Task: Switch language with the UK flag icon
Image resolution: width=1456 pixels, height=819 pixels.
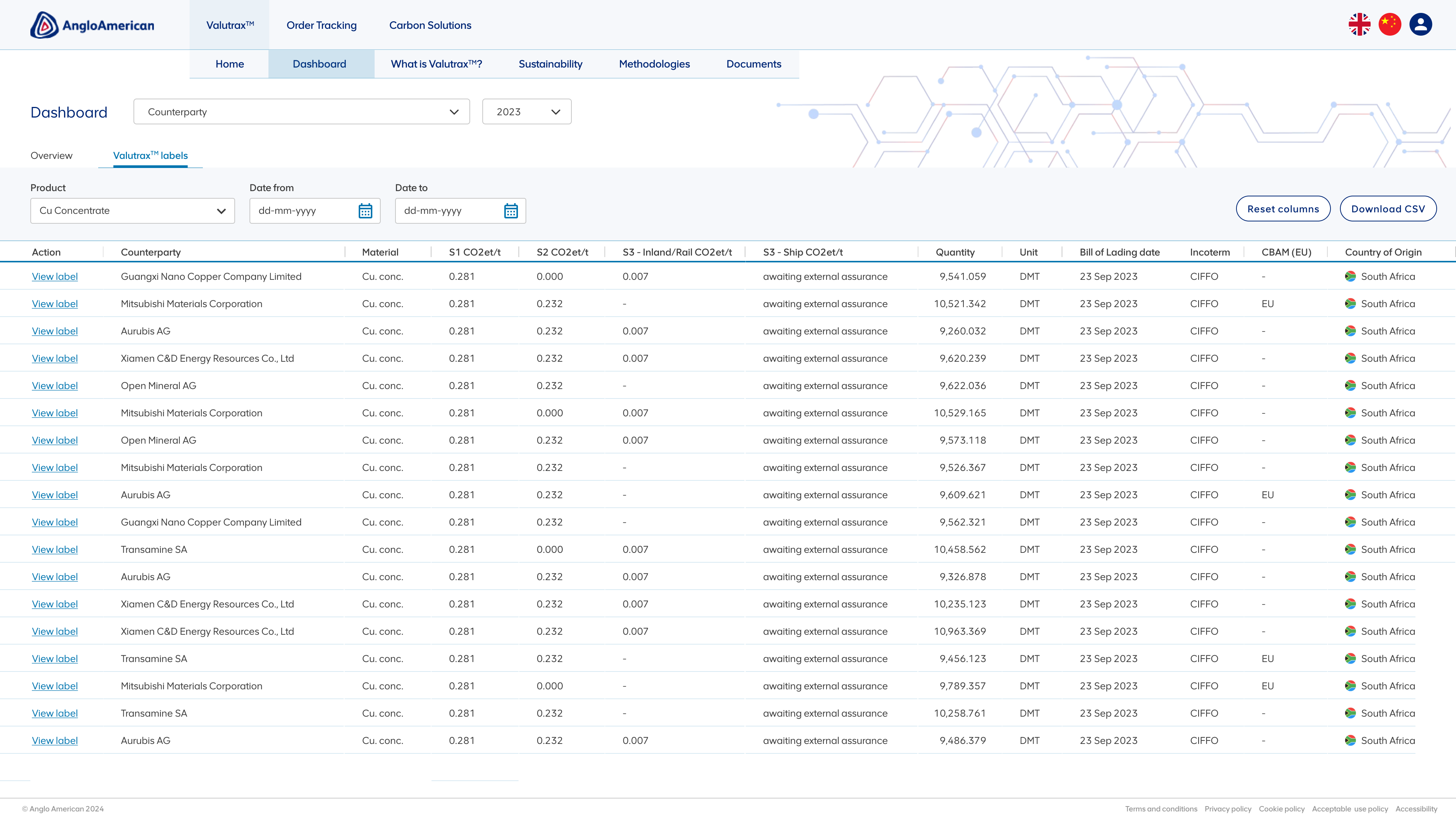Action: tap(1359, 24)
